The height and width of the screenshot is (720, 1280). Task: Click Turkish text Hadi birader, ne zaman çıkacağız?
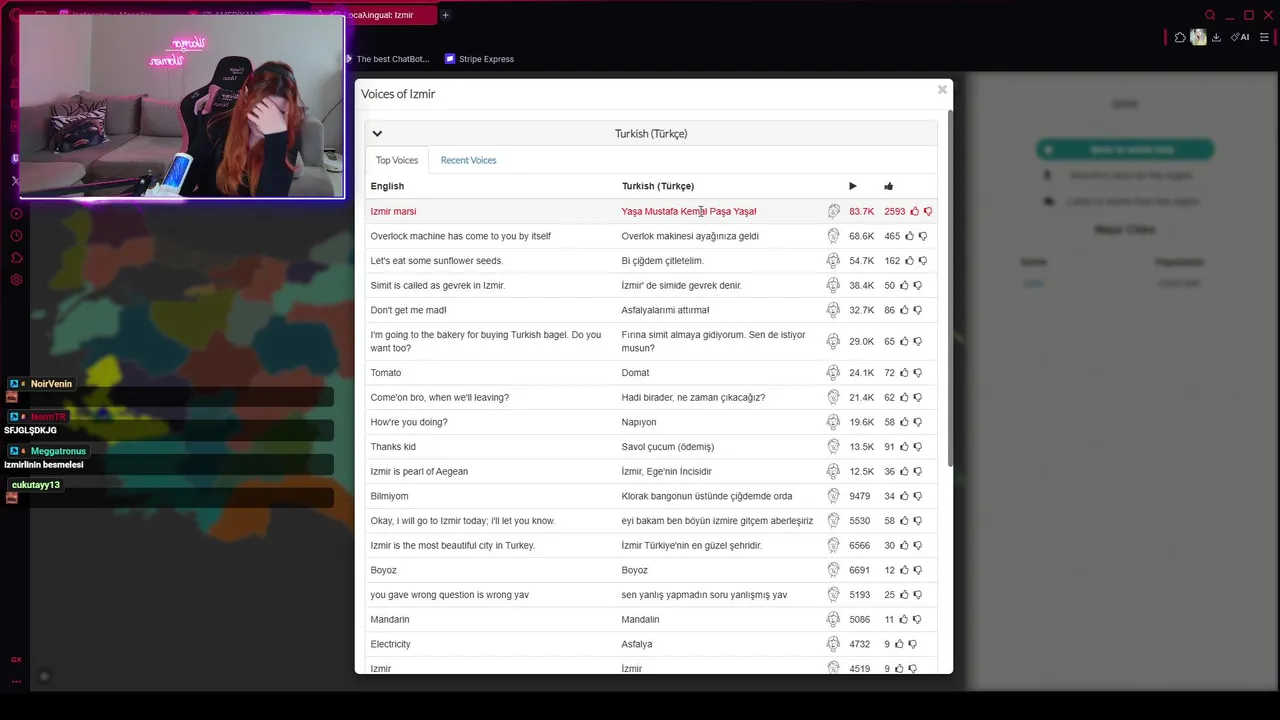tap(693, 397)
